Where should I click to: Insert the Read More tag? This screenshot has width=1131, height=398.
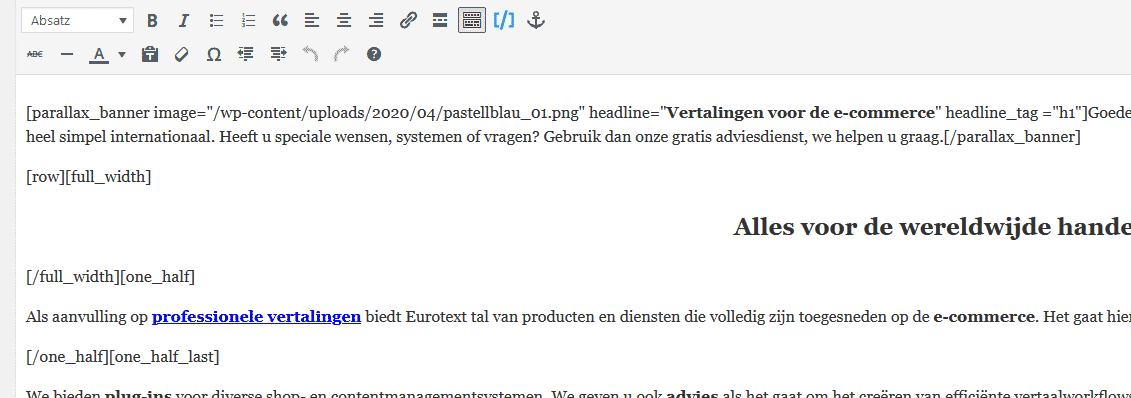440,21
